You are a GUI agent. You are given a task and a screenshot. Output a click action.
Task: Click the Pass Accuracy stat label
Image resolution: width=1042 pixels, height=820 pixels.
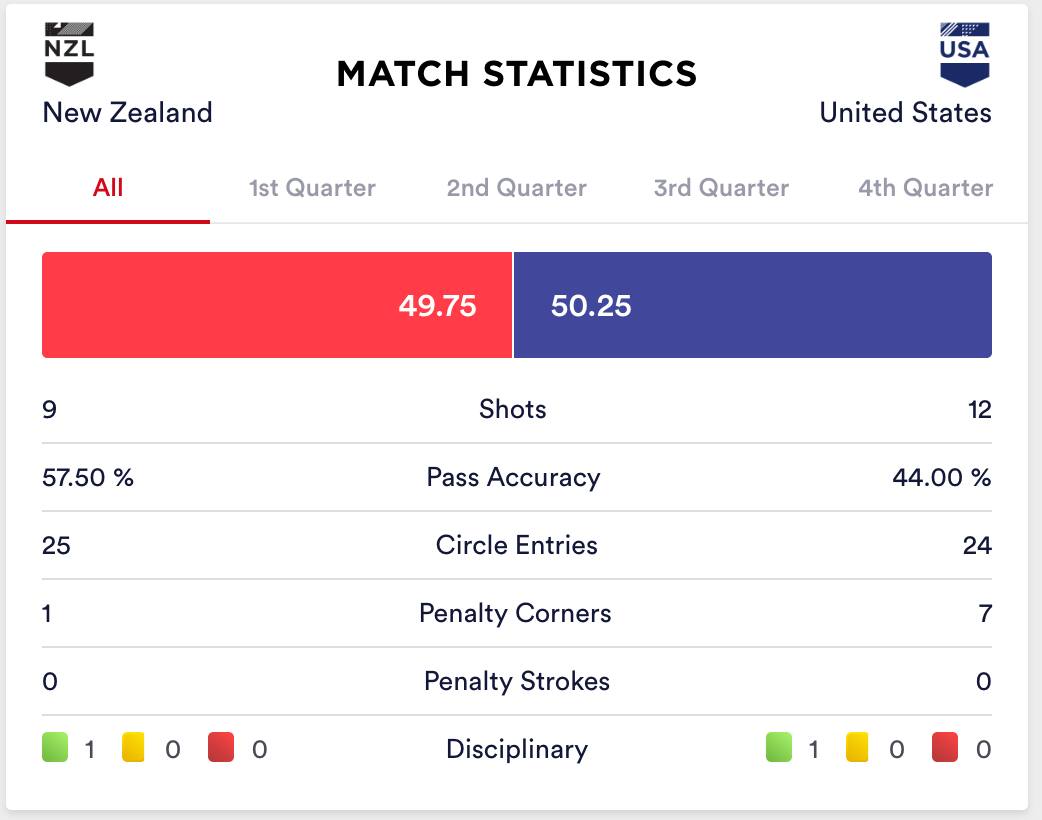(513, 477)
